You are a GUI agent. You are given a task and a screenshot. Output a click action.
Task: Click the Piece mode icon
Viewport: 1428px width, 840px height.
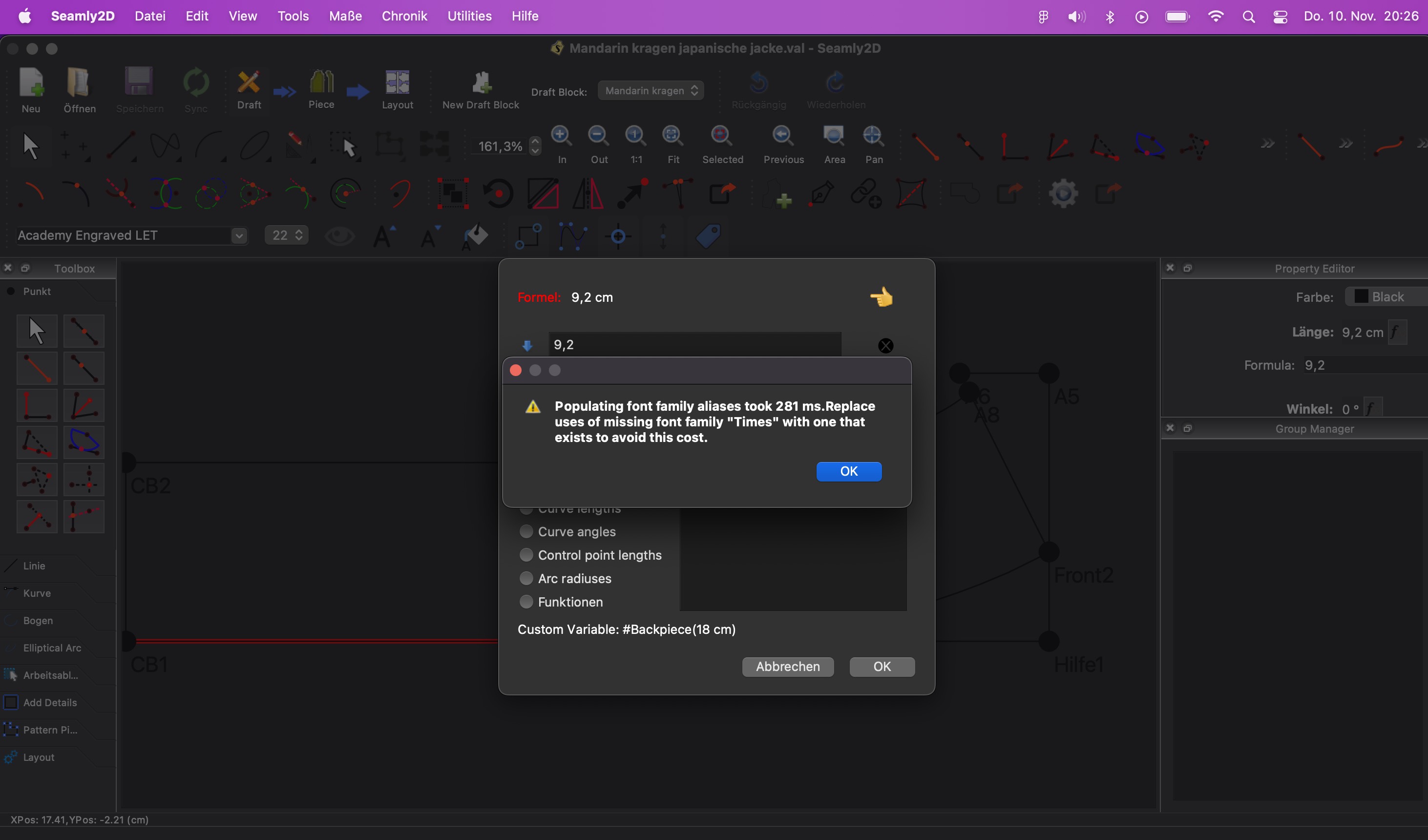coord(321,83)
